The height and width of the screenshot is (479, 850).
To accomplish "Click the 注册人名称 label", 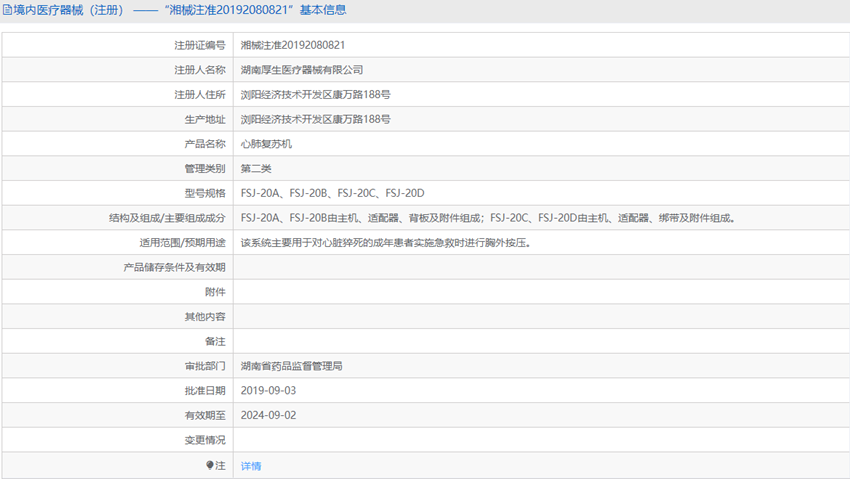I will click(x=199, y=70).
